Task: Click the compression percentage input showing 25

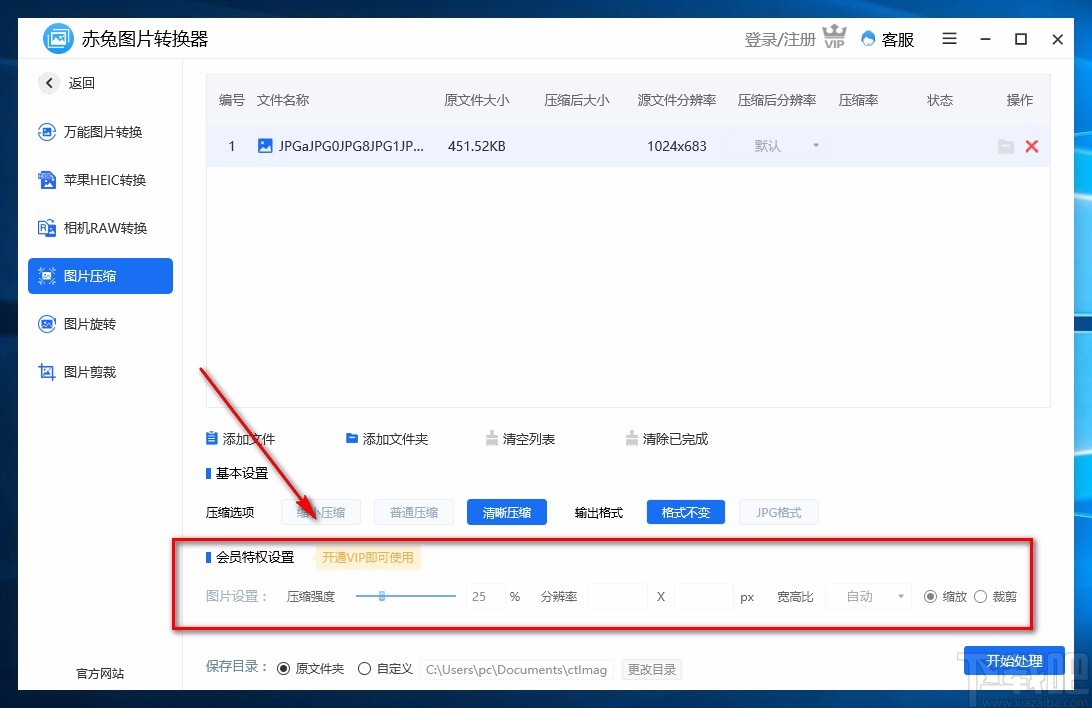Action: coord(484,596)
